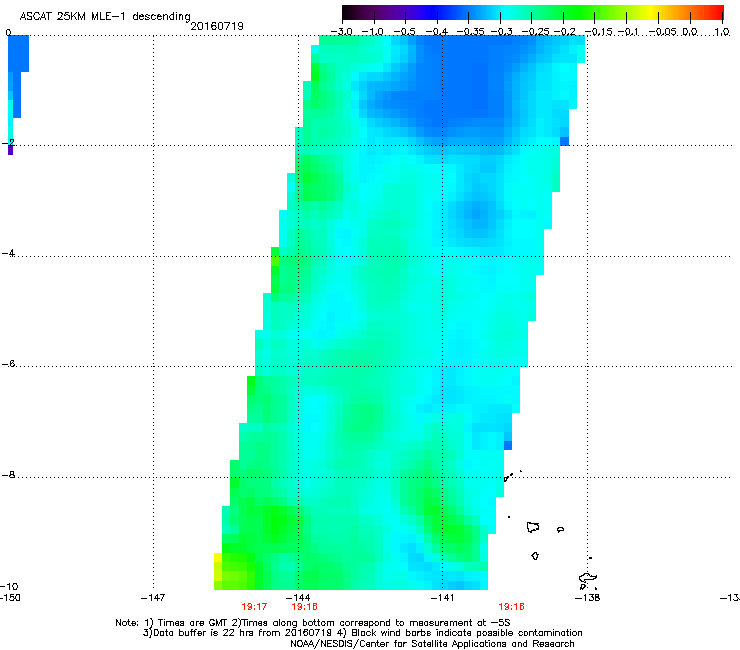Click the note line starting 'Note: 1) Times are GMT'
The image size is (740, 650).
point(312,623)
